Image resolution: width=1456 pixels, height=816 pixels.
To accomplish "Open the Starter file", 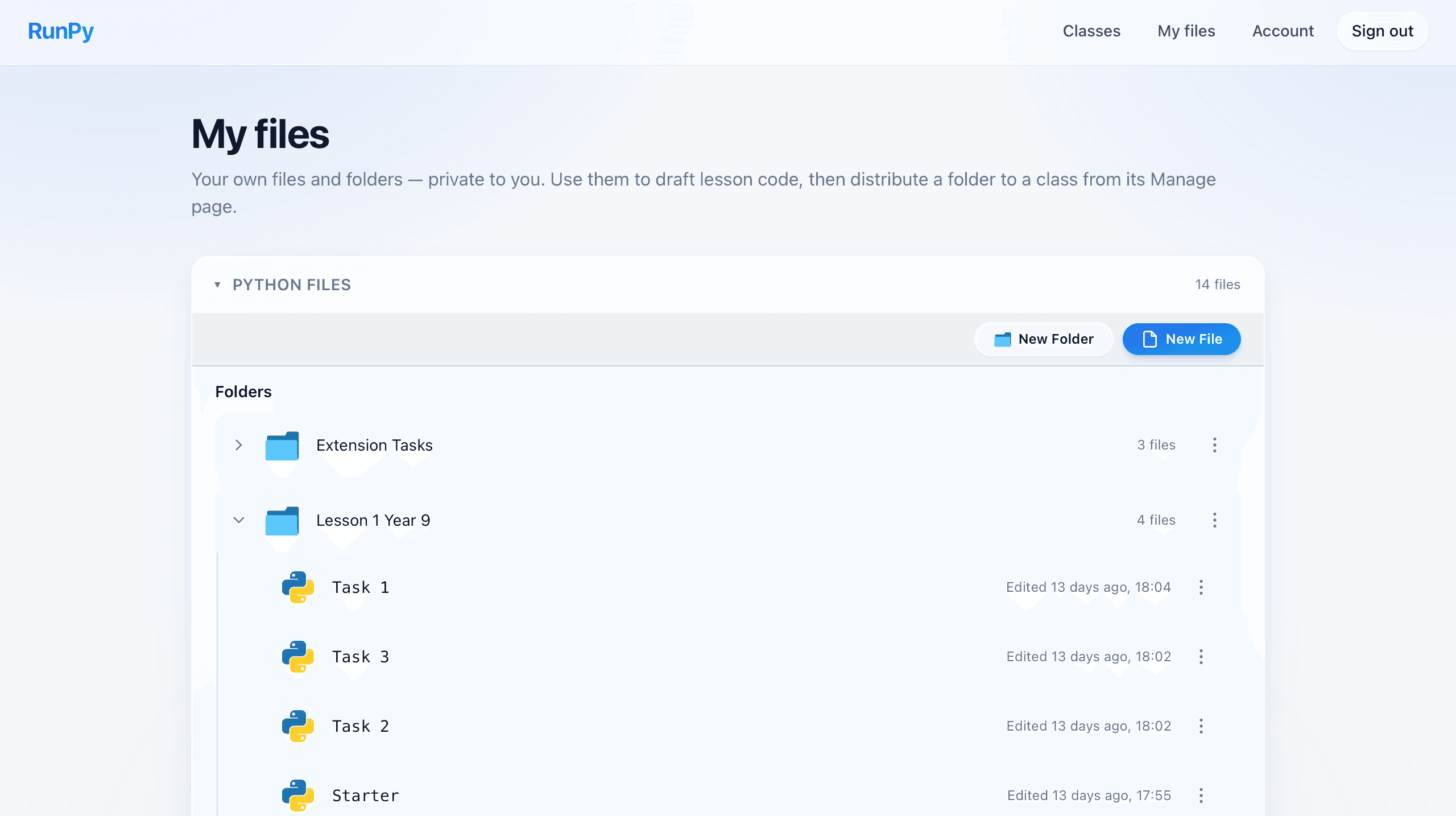I will [x=366, y=796].
